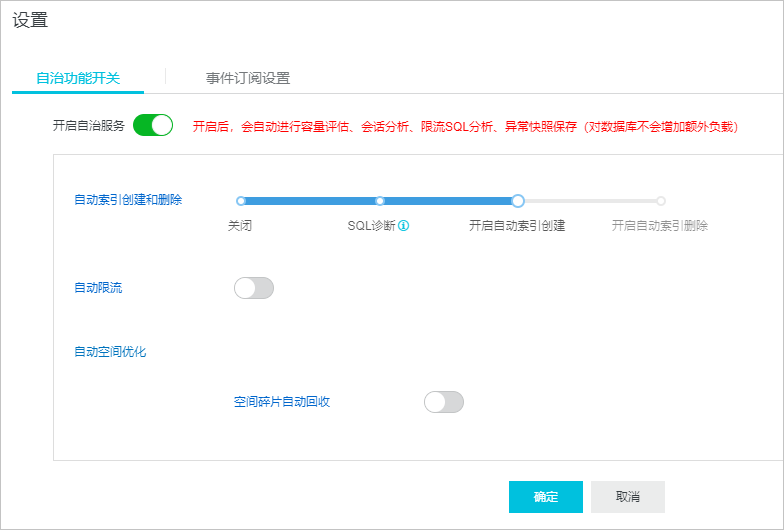Image resolution: width=784 pixels, height=530 pixels.
Task: Open the 自动索引创建和删除 link
Action: pos(128,200)
